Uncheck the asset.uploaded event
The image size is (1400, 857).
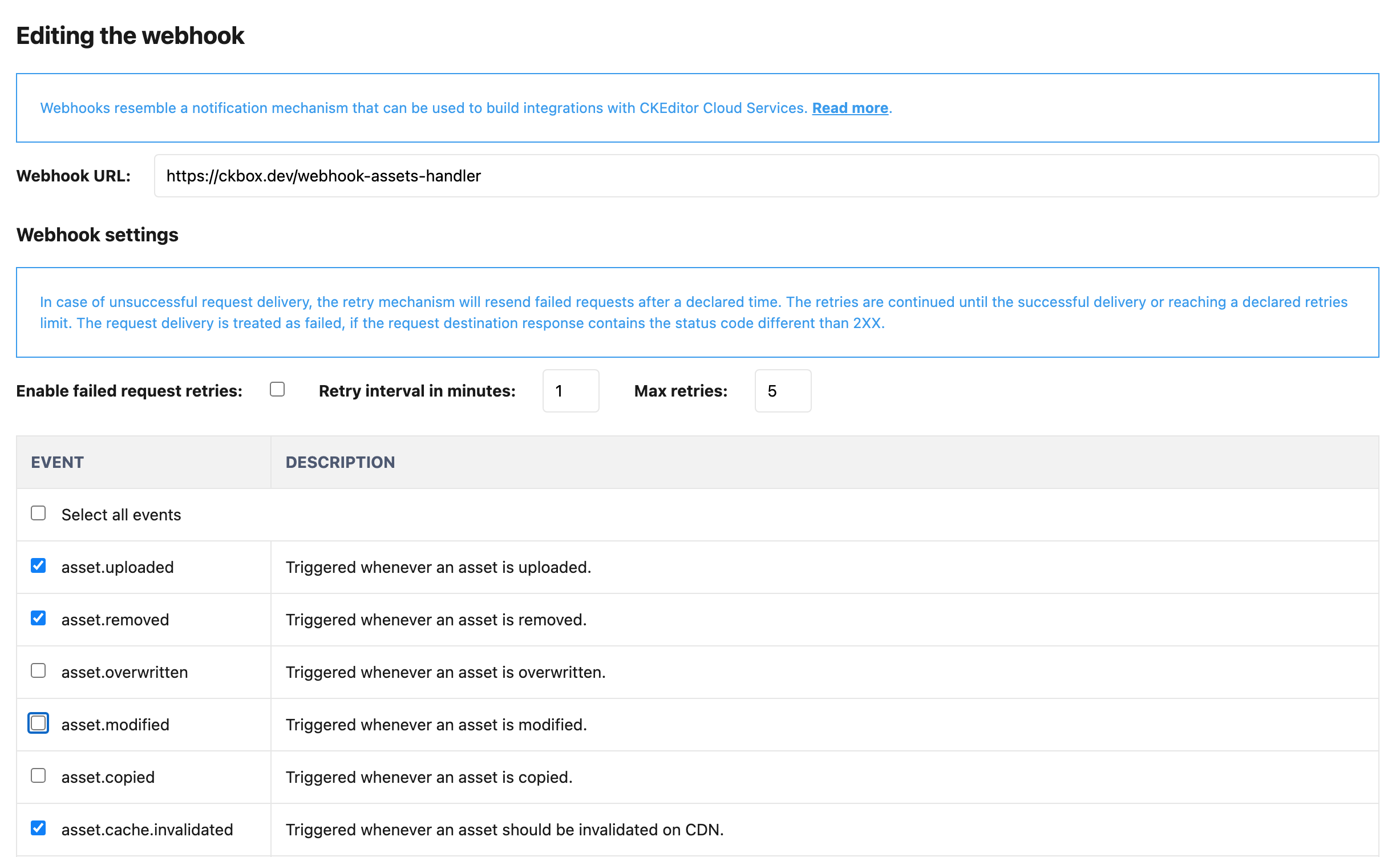click(x=38, y=565)
